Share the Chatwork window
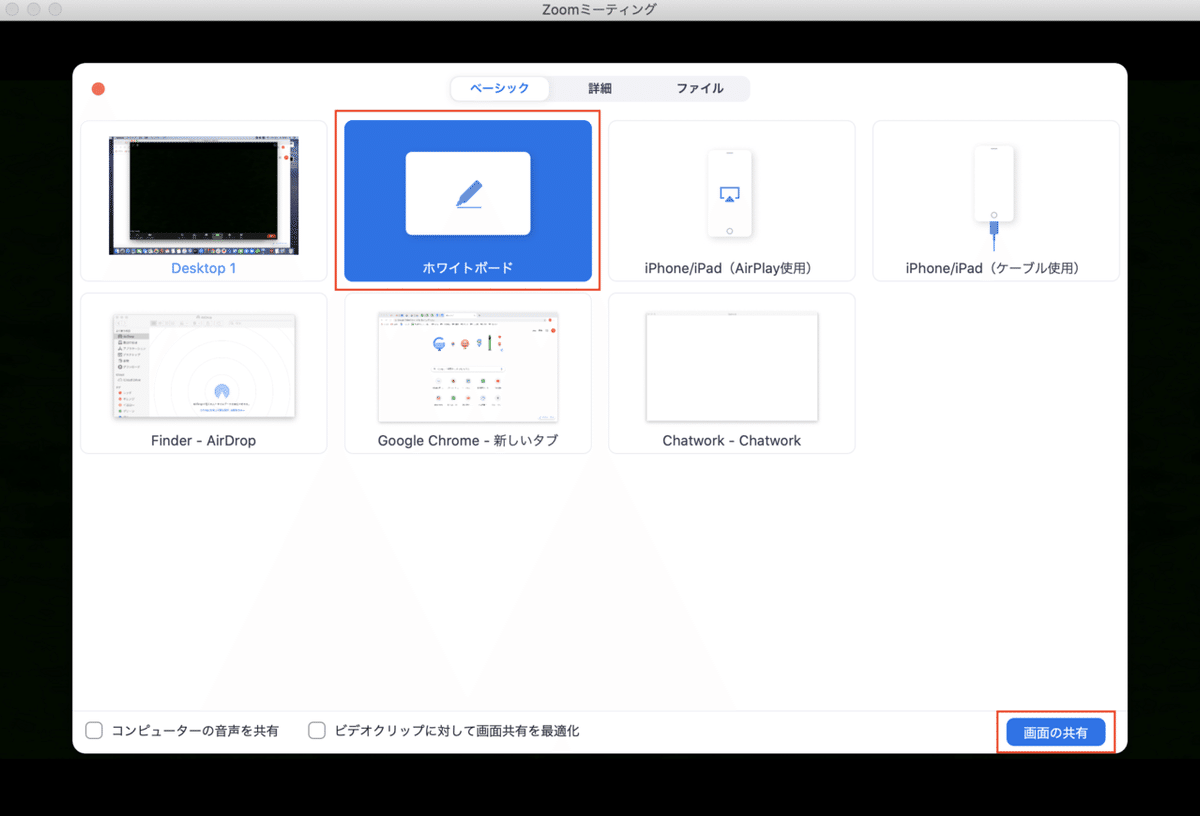Screen dimensions: 1200x816 point(731,370)
